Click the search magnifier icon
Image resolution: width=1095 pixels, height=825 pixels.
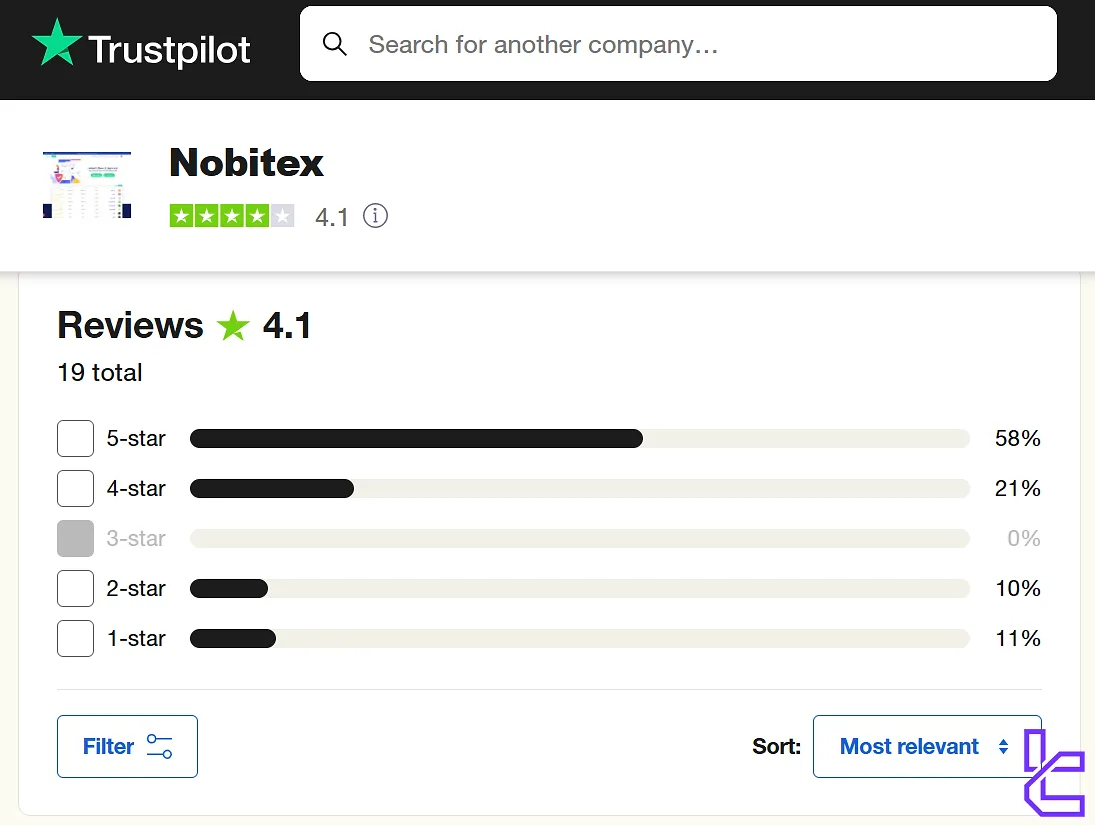click(x=335, y=44)
